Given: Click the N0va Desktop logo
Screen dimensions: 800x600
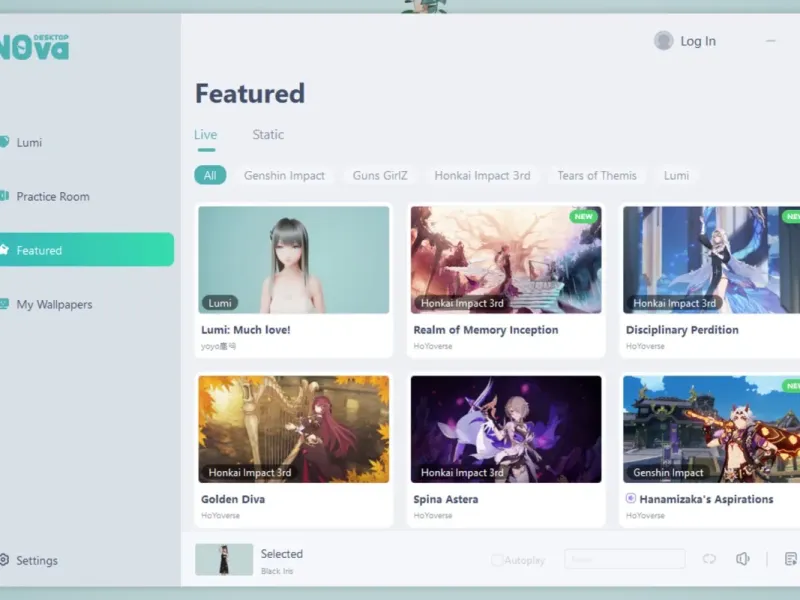Looking at the screenshot, I should tap(35, 47).
